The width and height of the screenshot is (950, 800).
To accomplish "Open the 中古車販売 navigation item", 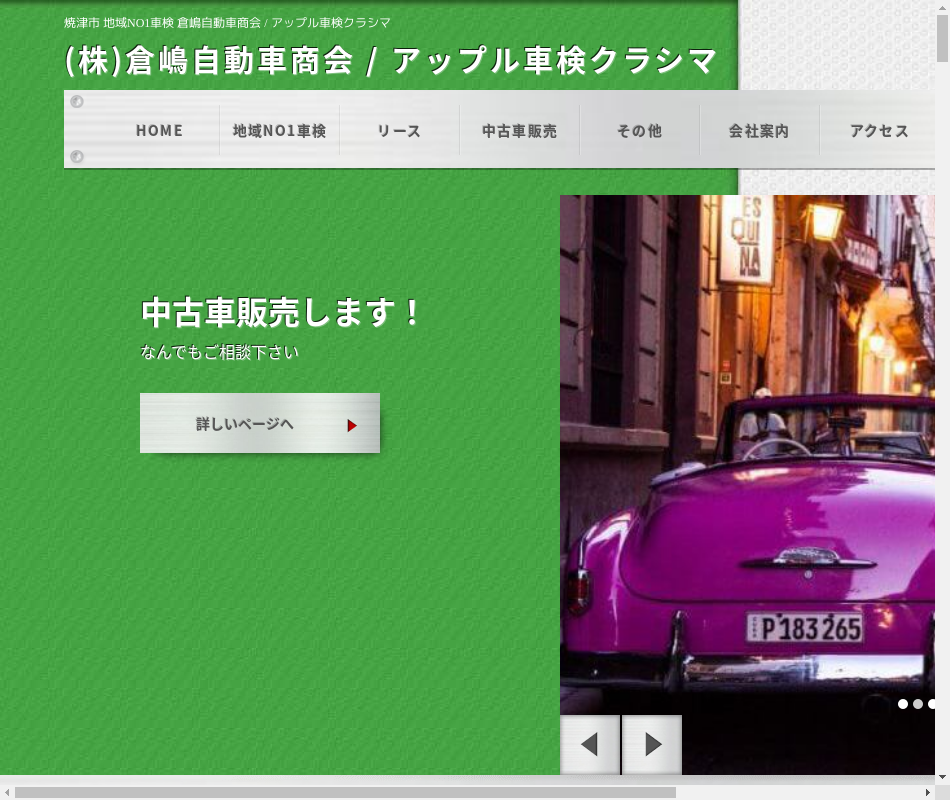I will tap(519, 130).
